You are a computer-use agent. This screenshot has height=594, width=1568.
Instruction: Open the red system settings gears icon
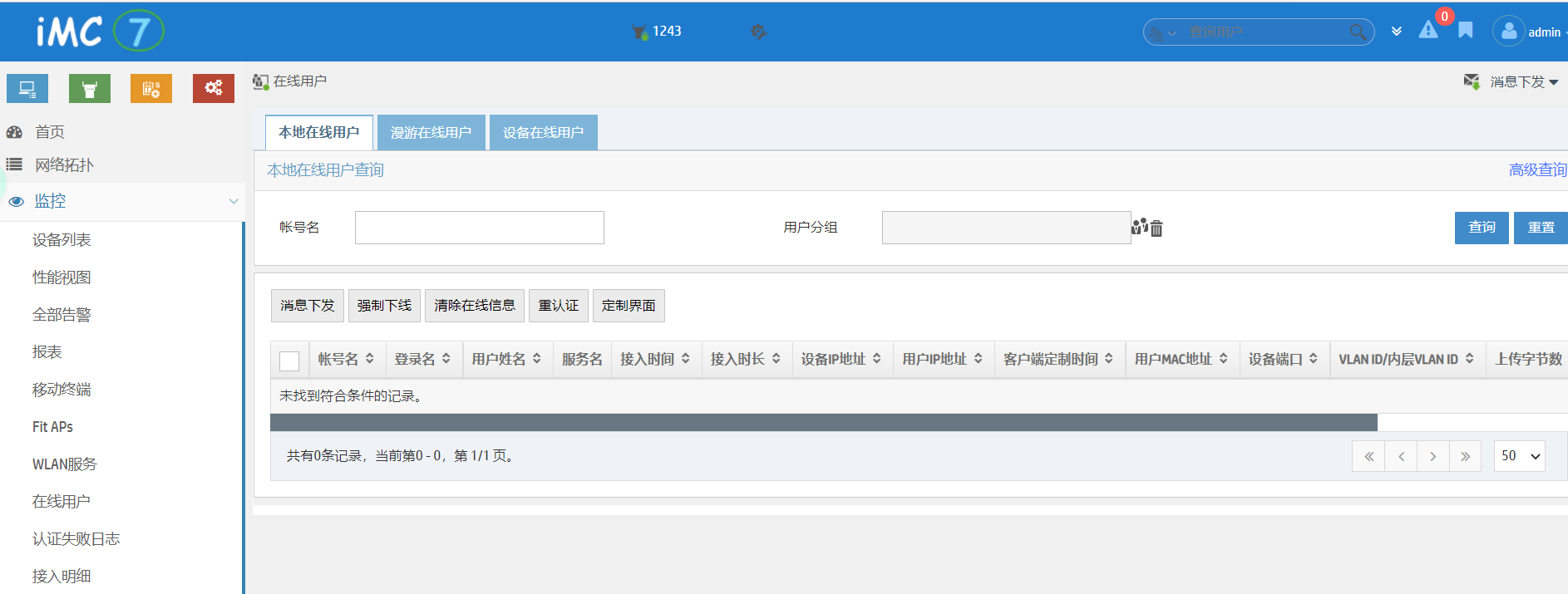(214, 88)
